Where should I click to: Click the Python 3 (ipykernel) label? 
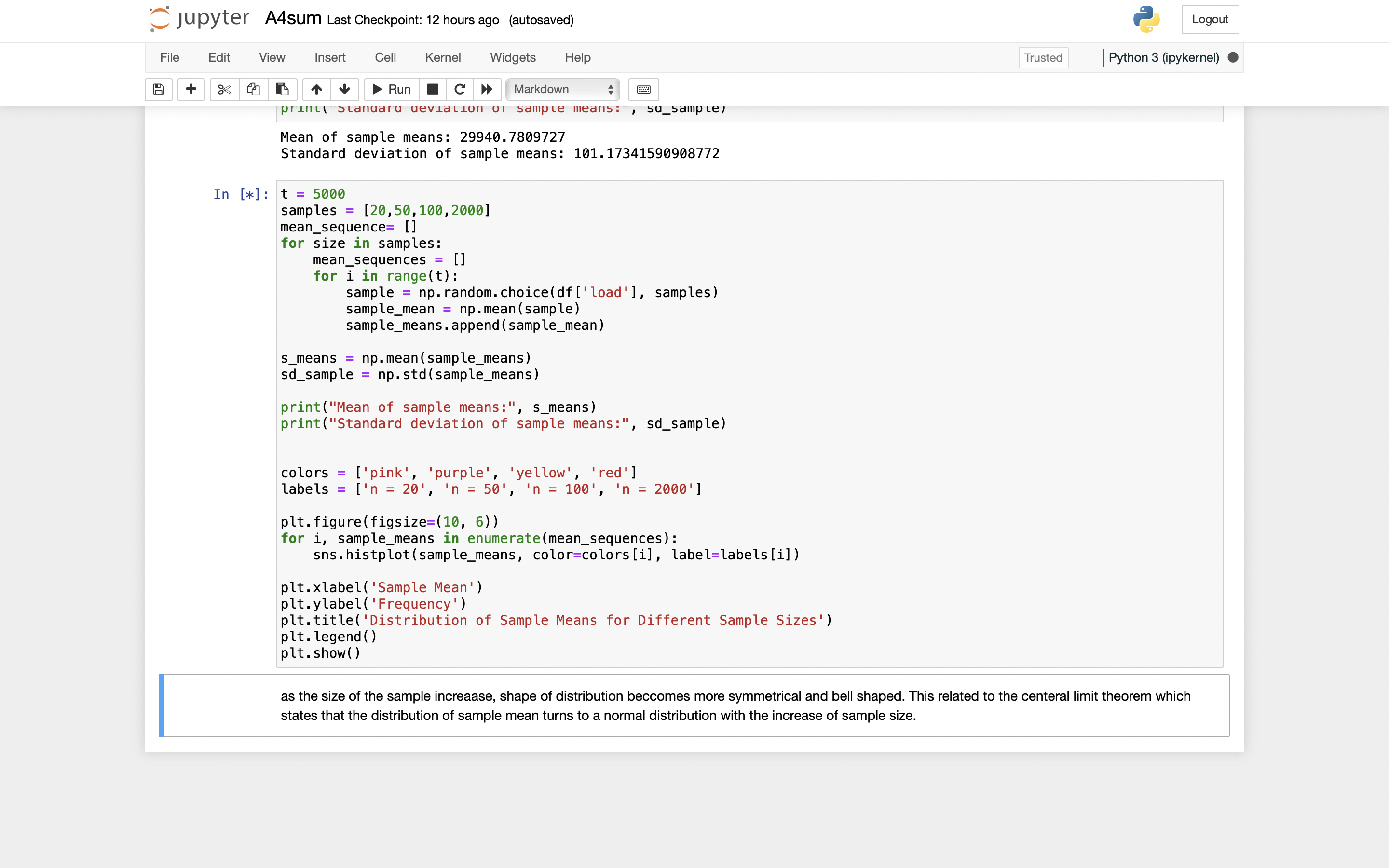pyautogui.click(x=1163, y=57)
